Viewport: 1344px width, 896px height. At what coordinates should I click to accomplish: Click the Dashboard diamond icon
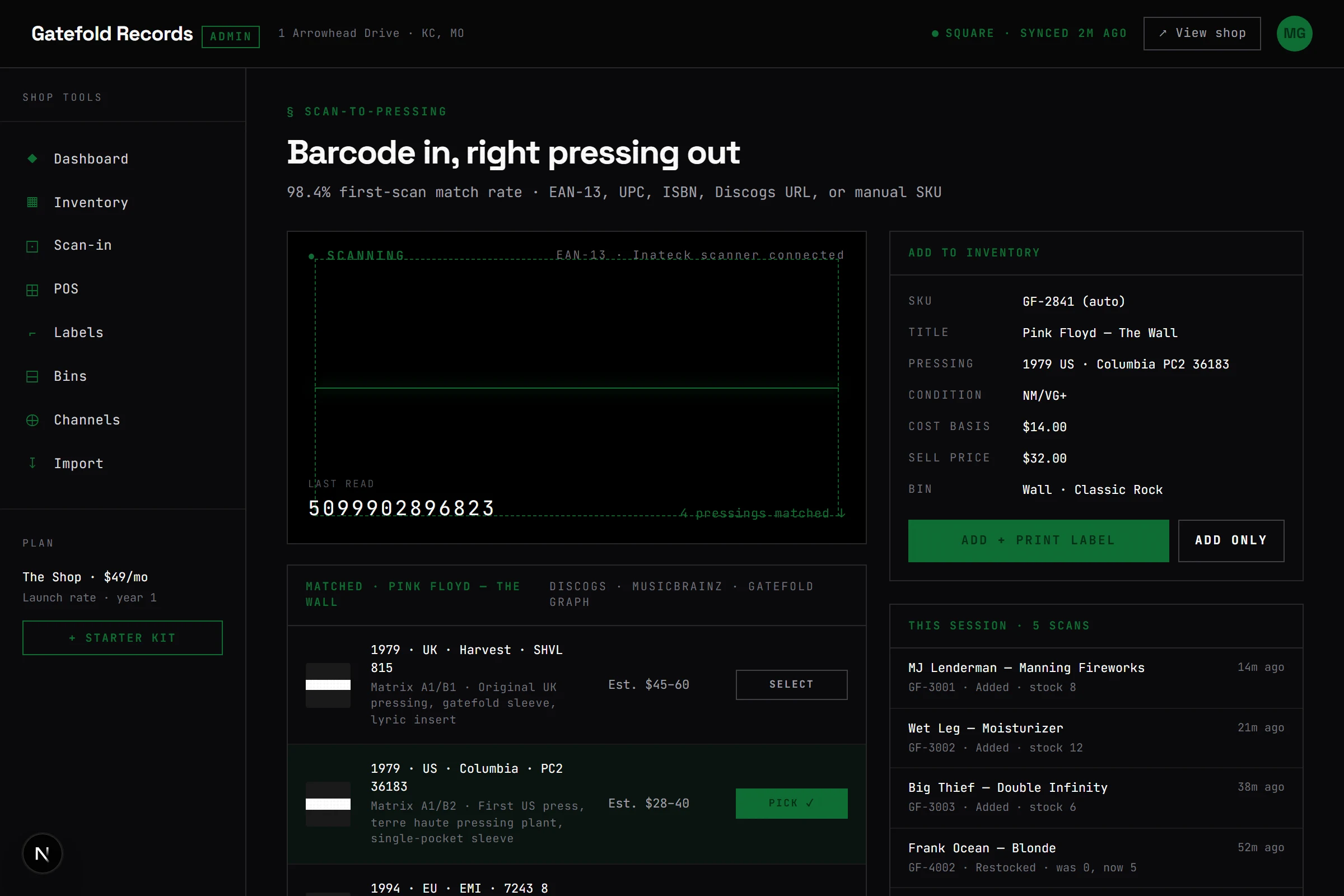pos(32,158)
